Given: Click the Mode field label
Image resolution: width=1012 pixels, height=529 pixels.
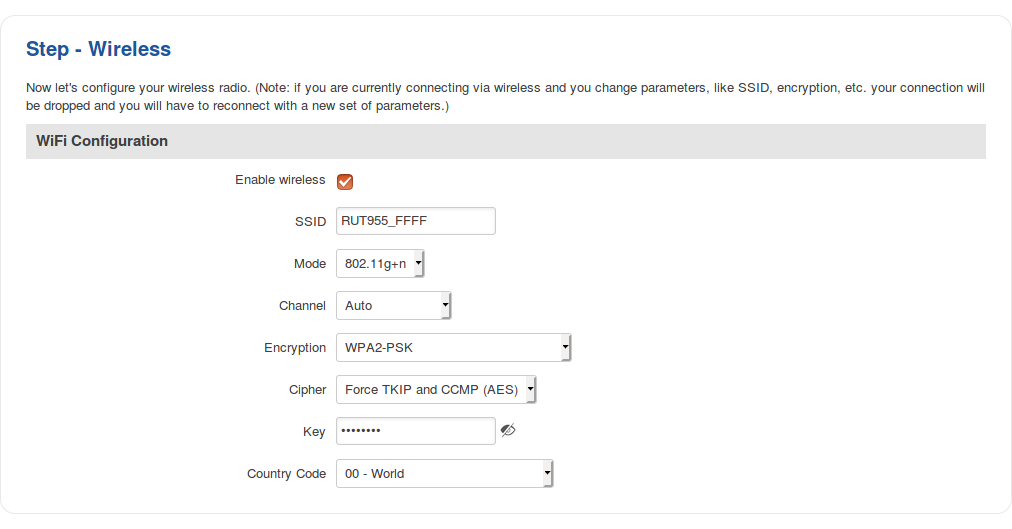Looking at the screenshot, I should [x=310, y=264].
